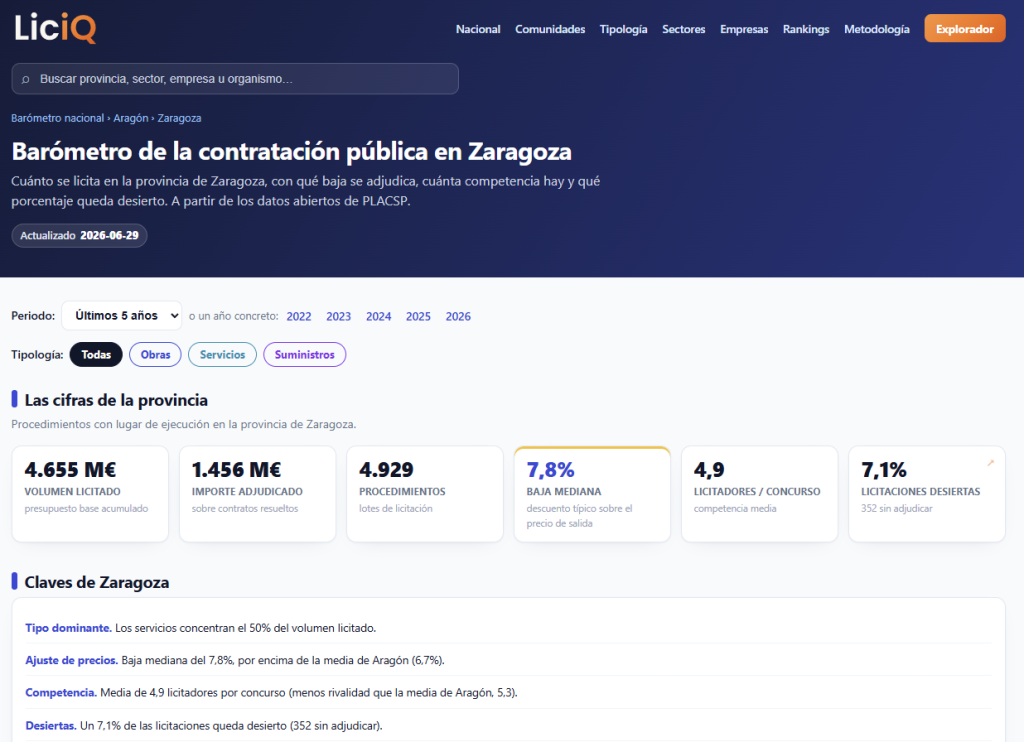This screenshot has height=742, width=1024.
Task: Click the arrow icon on Licitaciones desiertas card
Action: coord(990,462)
